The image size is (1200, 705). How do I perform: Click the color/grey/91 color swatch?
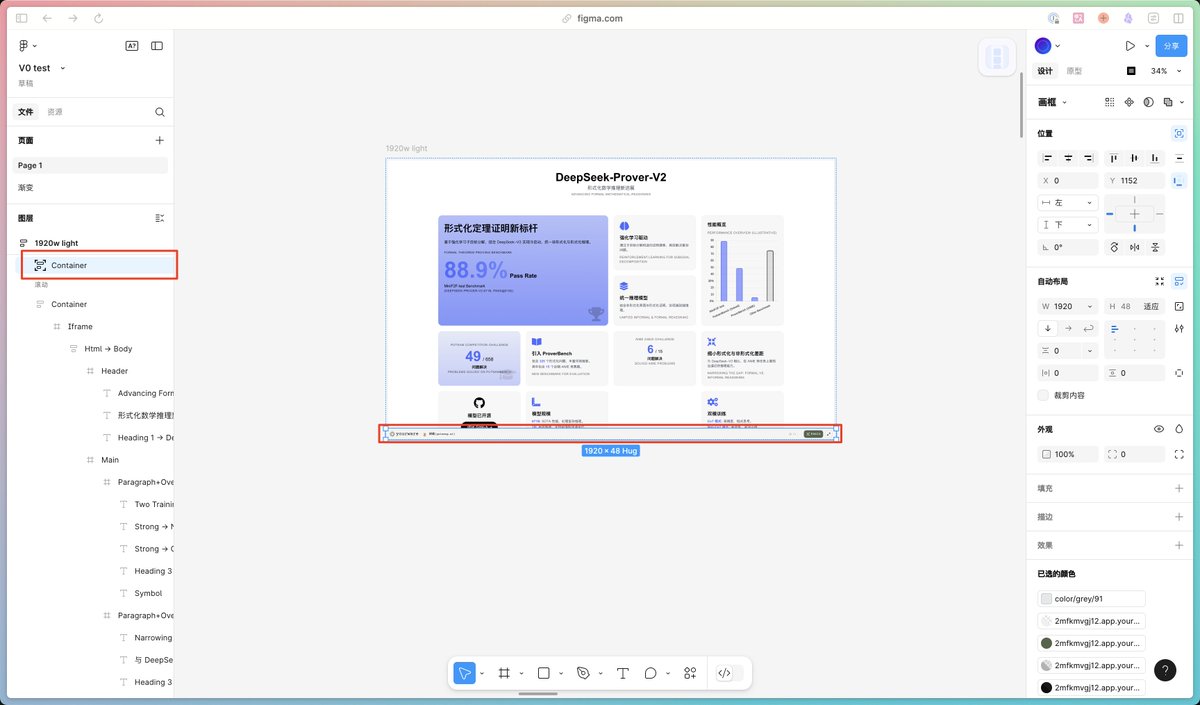click(1046, 599)
